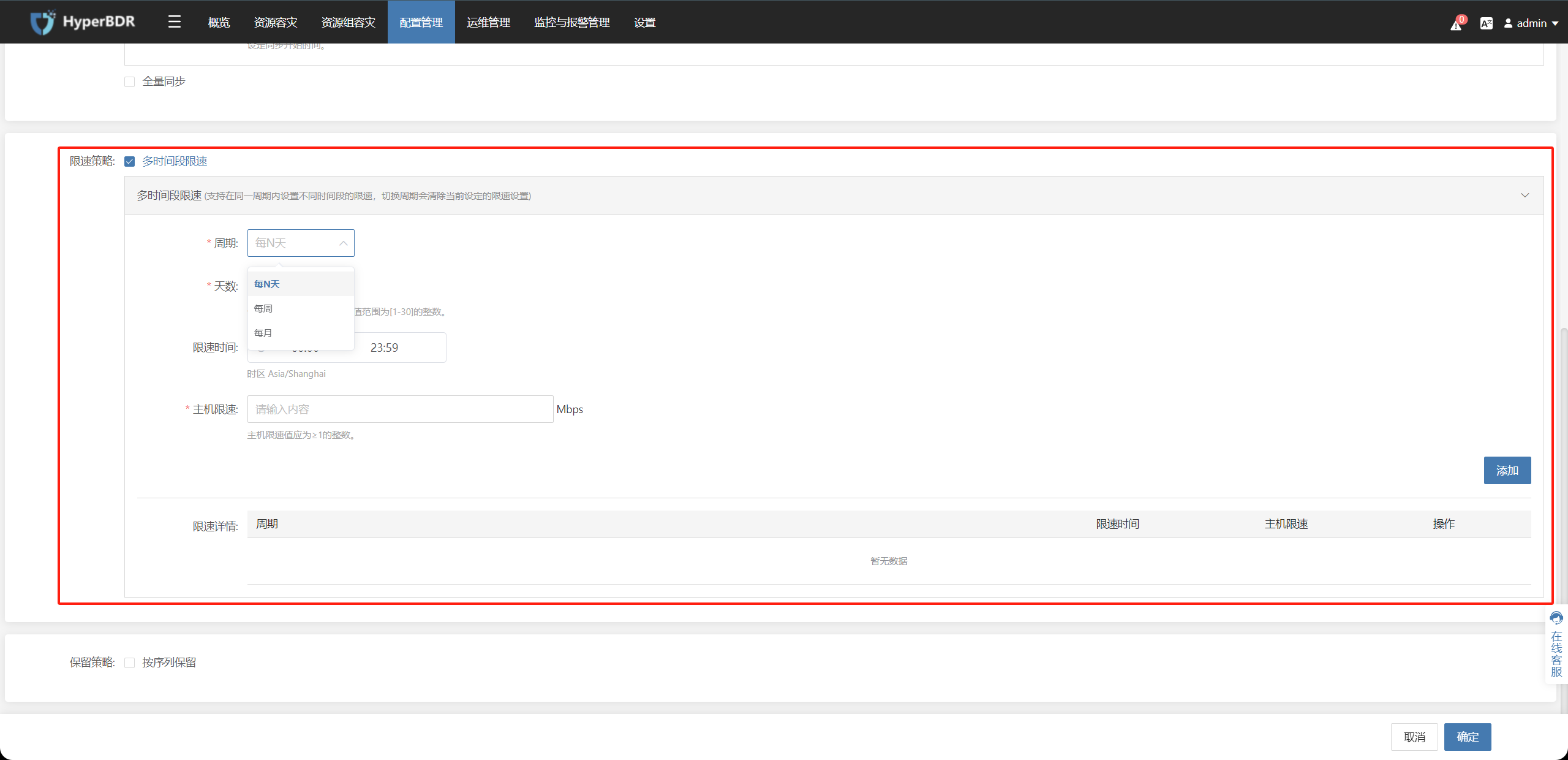1568x760 pixels.
Task: Click the 暂无数据 empty table text
Action: (x=889, y=561)
